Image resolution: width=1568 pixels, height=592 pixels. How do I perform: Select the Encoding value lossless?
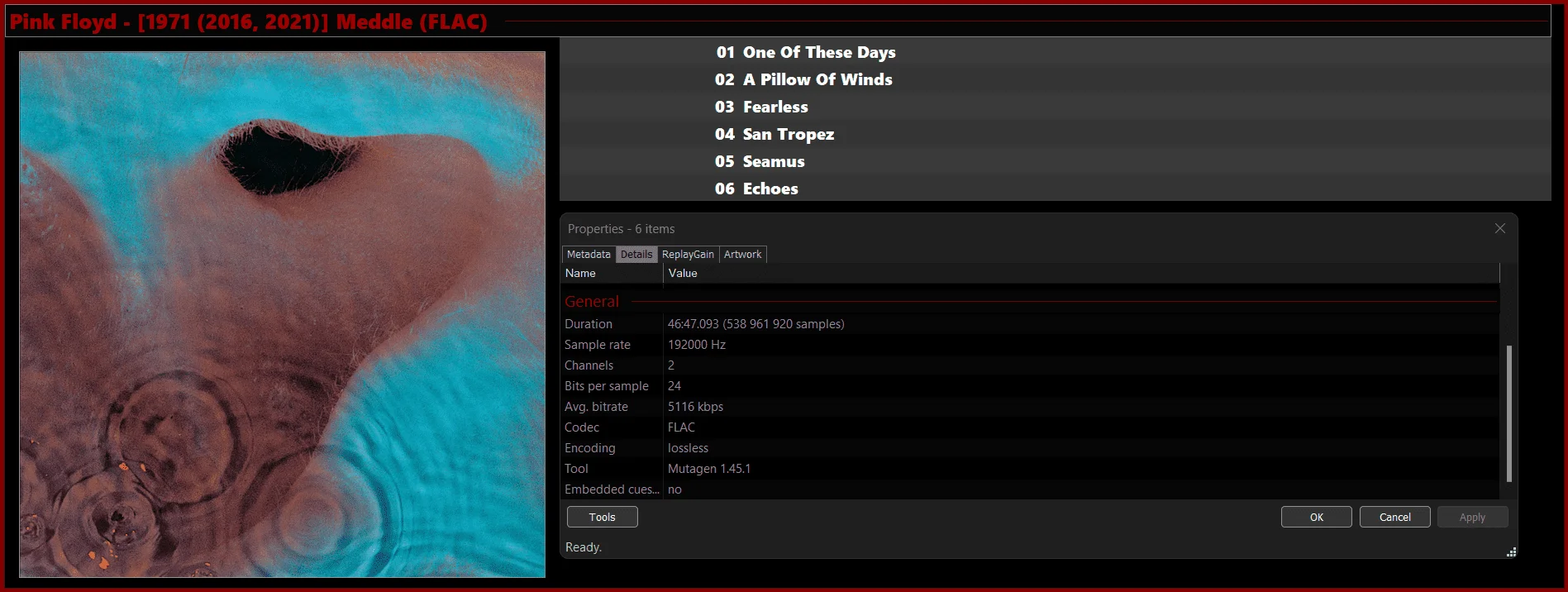point(688,448)
